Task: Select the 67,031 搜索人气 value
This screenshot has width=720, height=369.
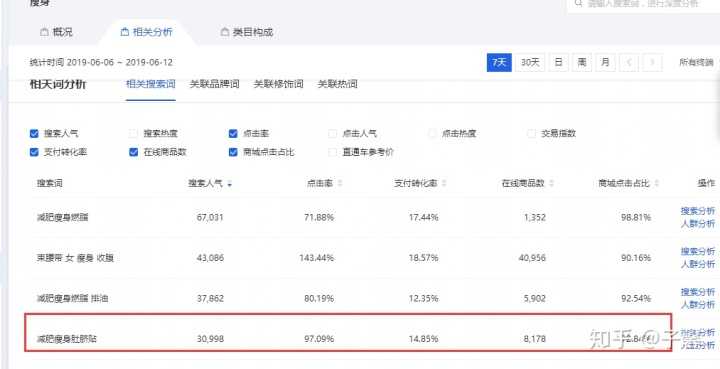Action: (210, 218)
